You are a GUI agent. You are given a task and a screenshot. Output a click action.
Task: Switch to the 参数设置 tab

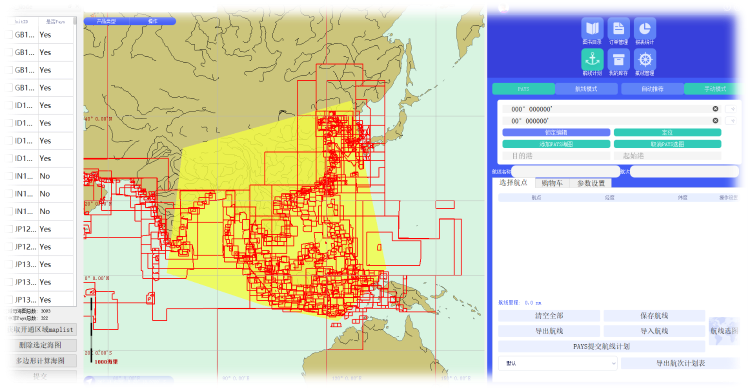591,183
